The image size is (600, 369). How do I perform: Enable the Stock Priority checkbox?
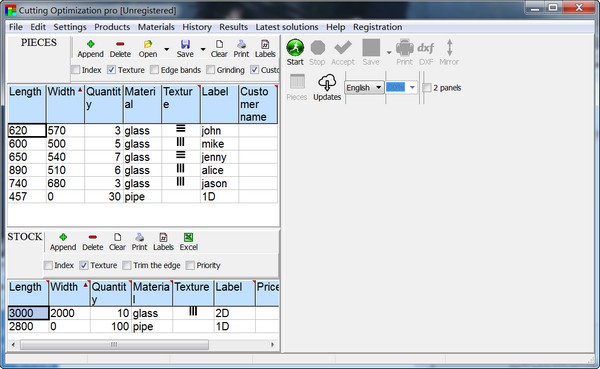190,265
